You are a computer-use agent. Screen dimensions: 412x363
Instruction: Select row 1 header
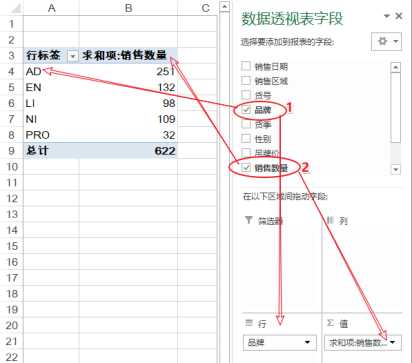[x=12, y=24]
